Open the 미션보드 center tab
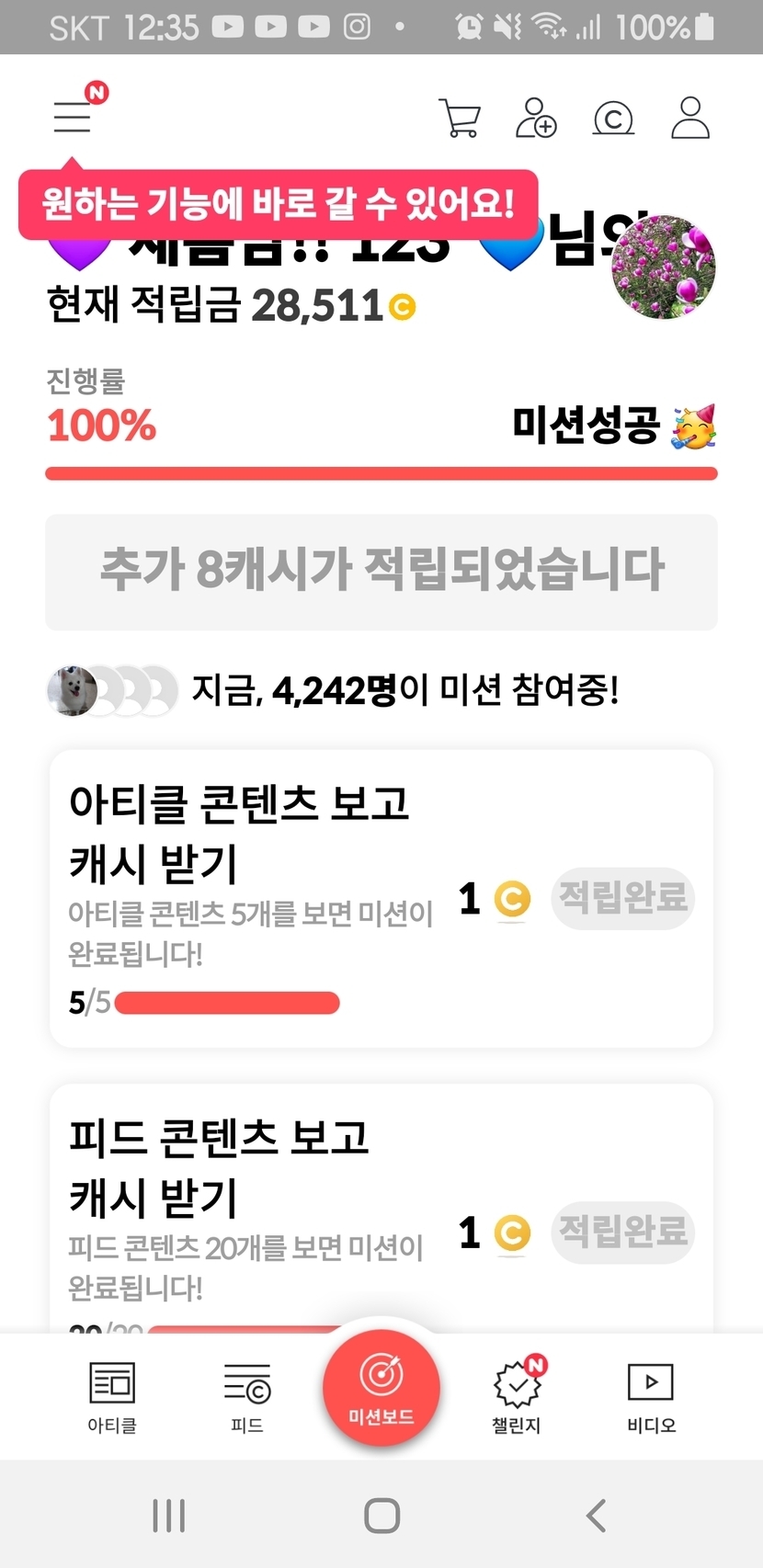This screenshot has width=763, height=1568. (381, 1388)
